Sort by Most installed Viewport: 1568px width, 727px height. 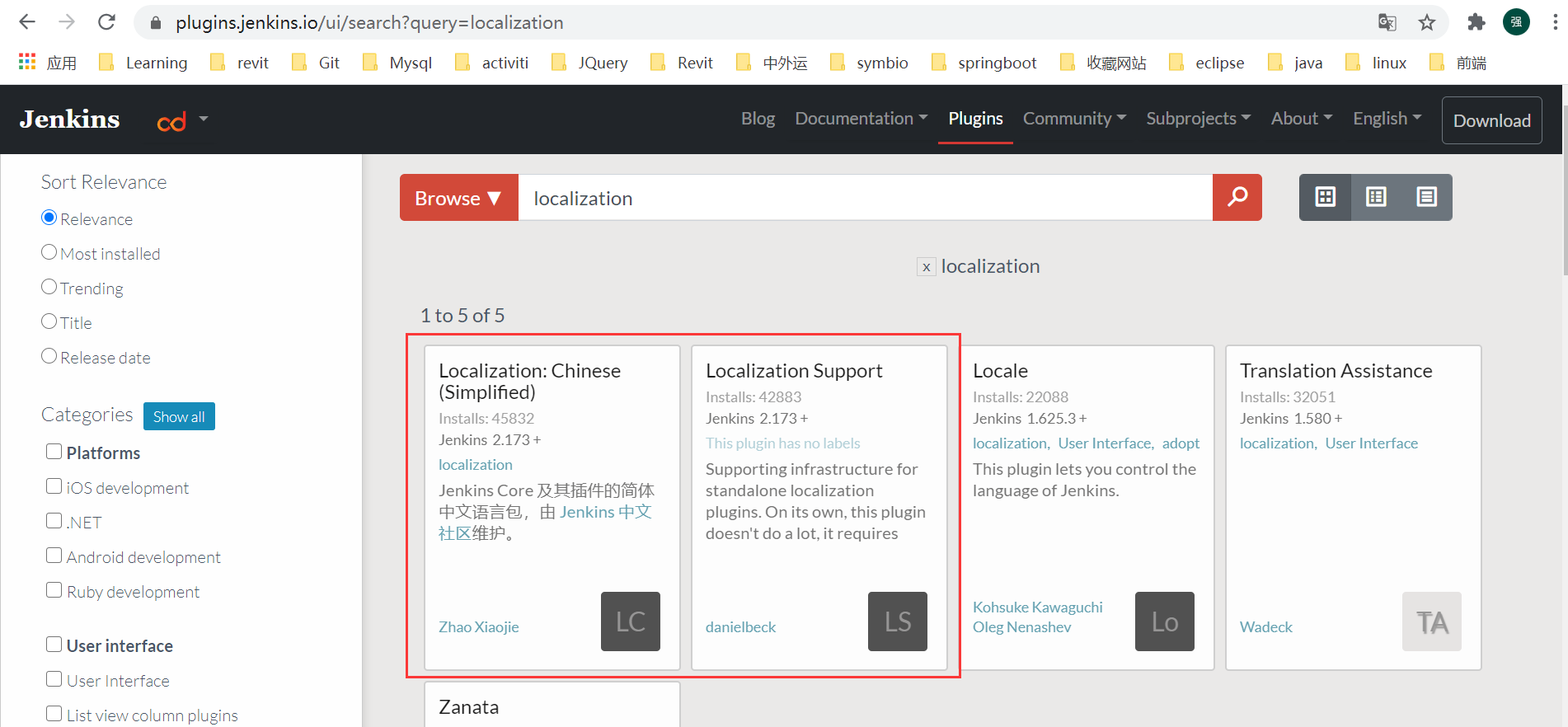[x=49, y=252]
